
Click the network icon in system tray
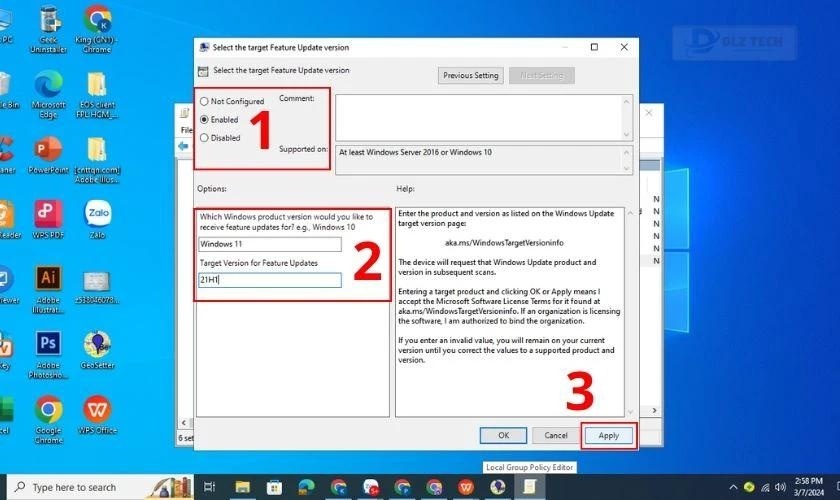coord(766,487)
